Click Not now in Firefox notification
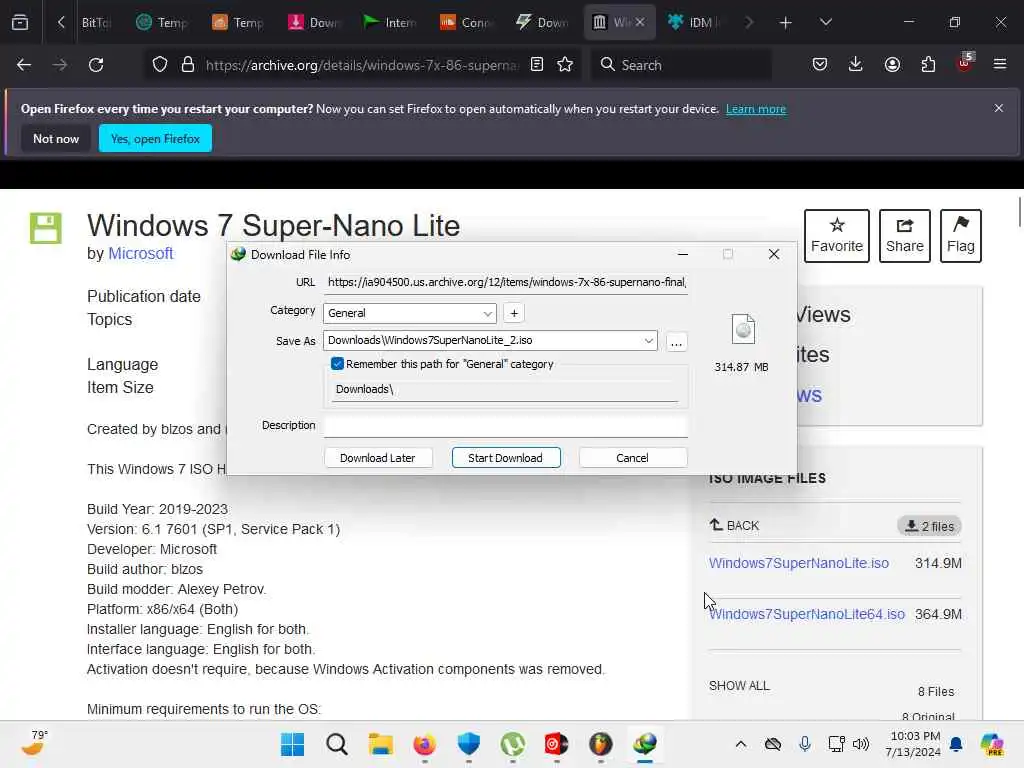1024x768 pixels. pyautogui.click(x=56, y=138)
